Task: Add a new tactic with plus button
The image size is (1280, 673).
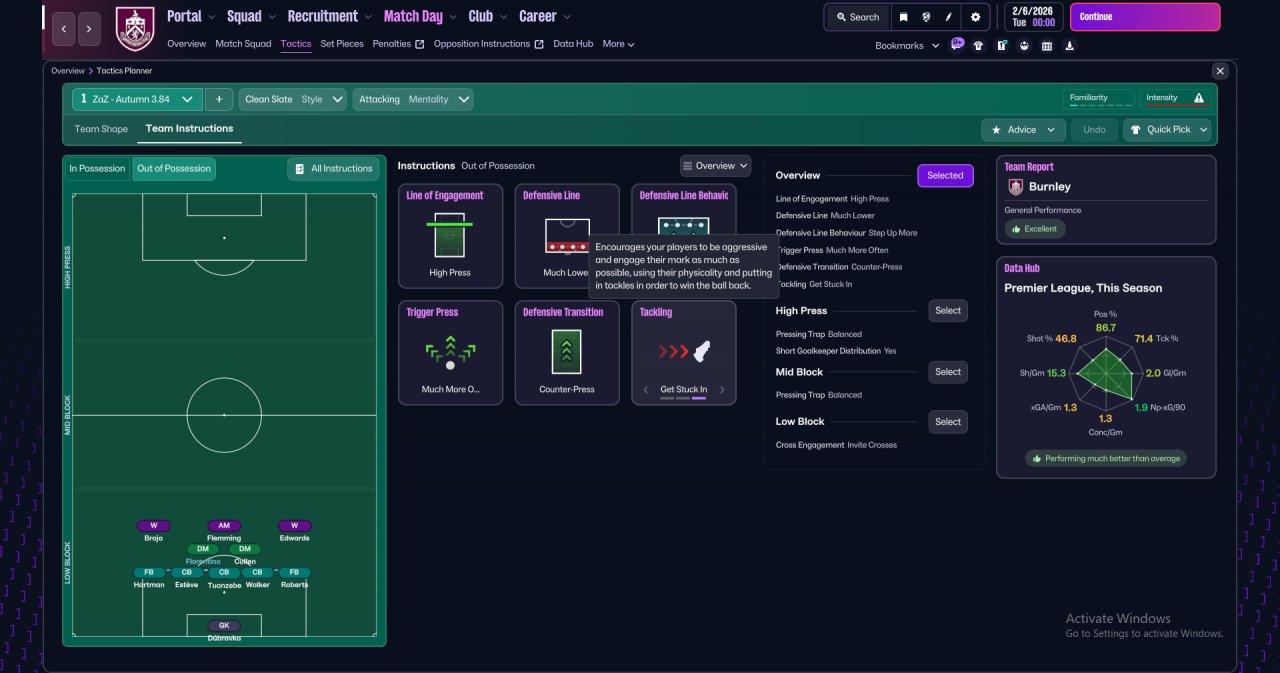Action: click(219, 99)
